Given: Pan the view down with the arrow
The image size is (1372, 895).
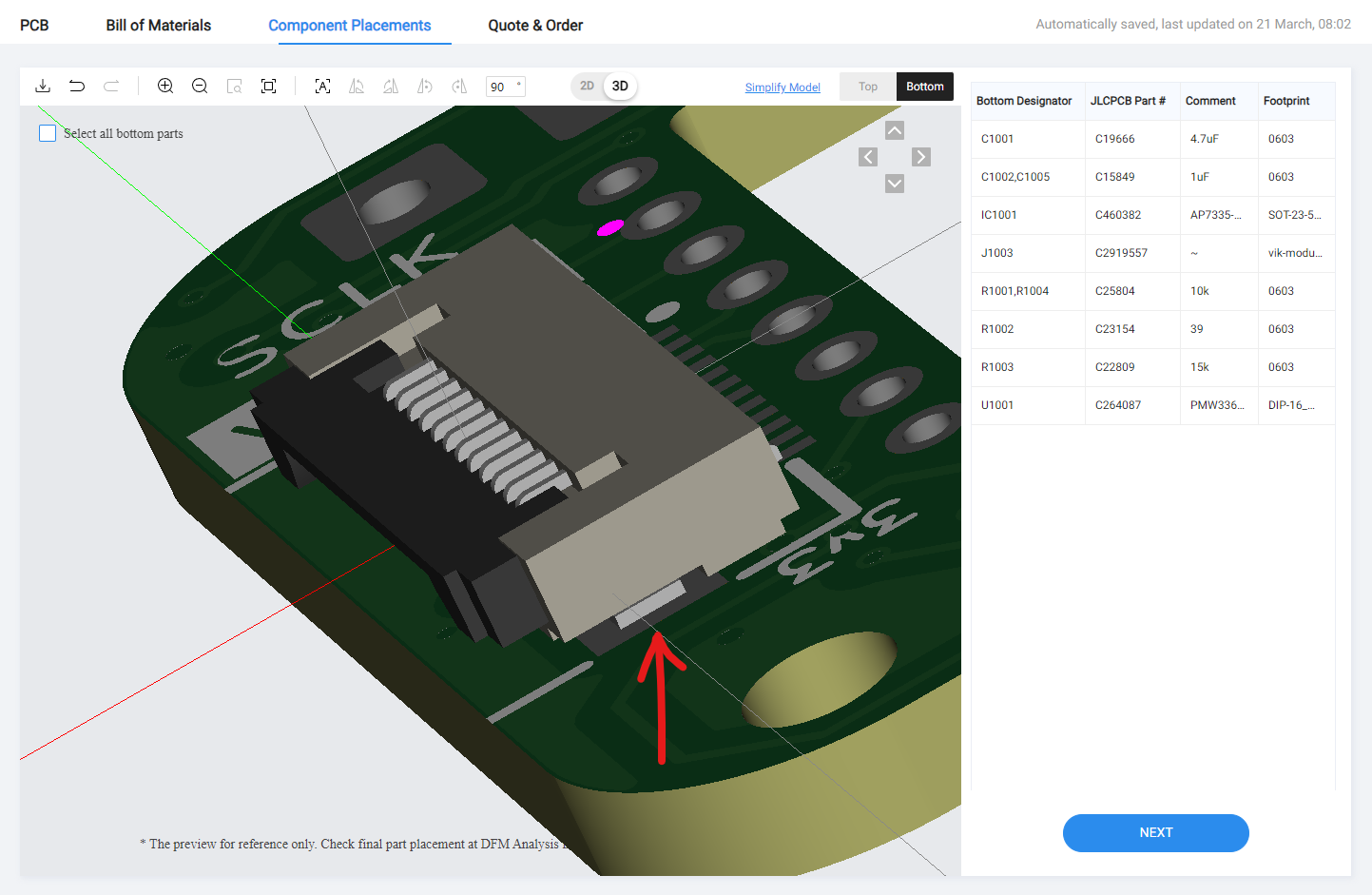Looking at the screenshot, I should [x=895, y=184].
